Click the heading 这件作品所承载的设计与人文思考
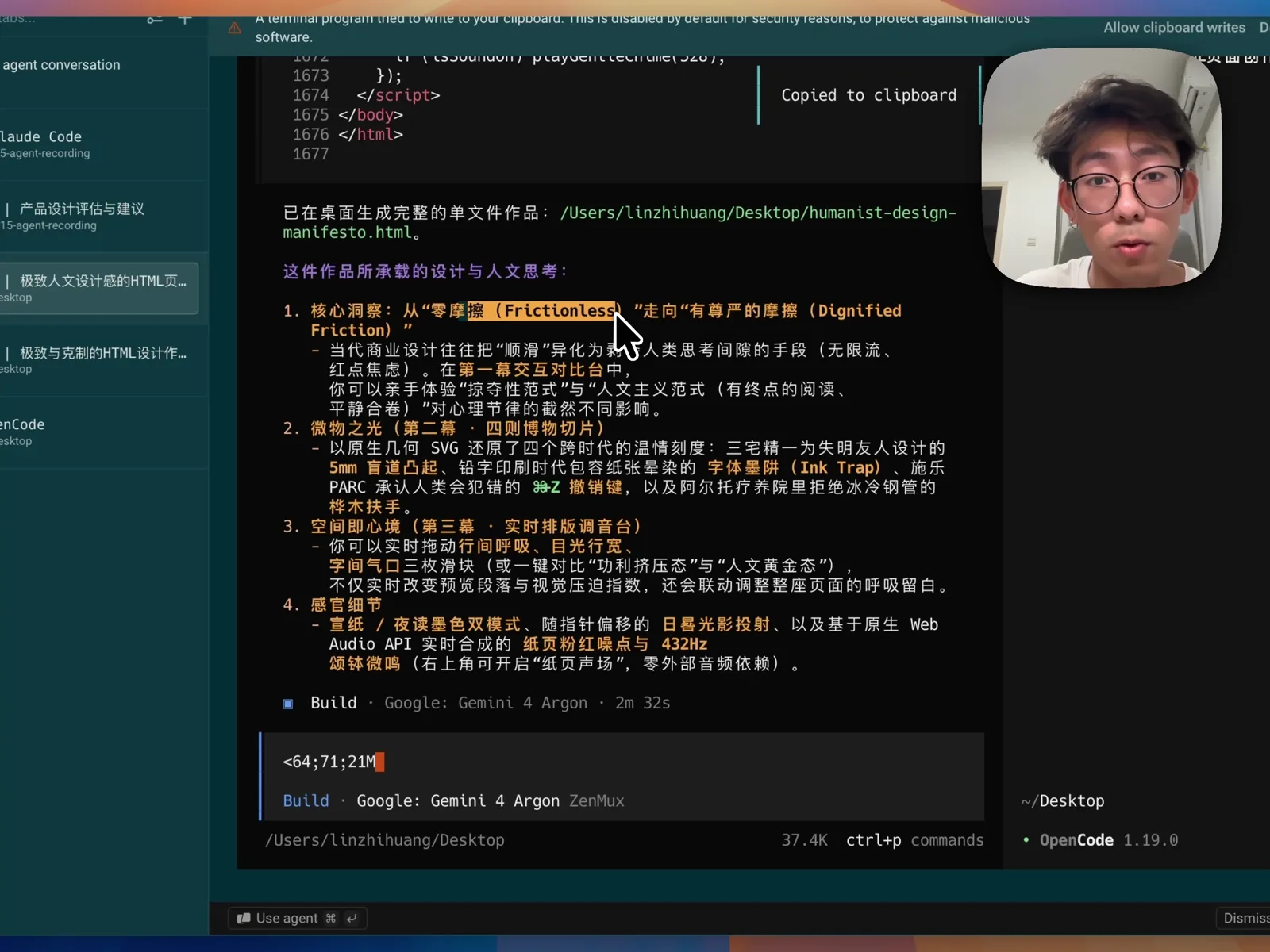The image size is (1270, 952). (425, 272)
